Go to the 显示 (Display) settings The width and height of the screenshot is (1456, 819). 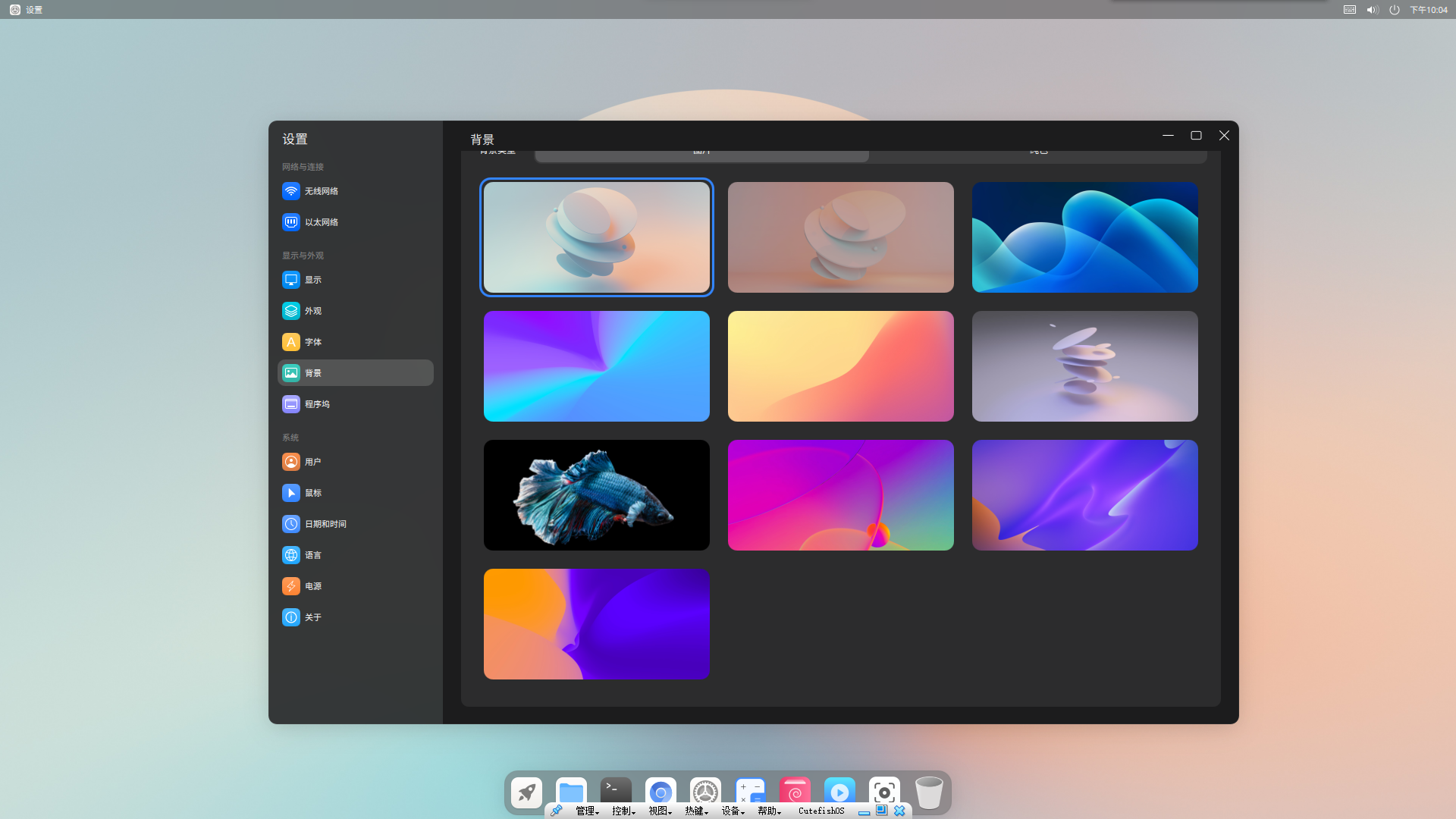[312, 280]
